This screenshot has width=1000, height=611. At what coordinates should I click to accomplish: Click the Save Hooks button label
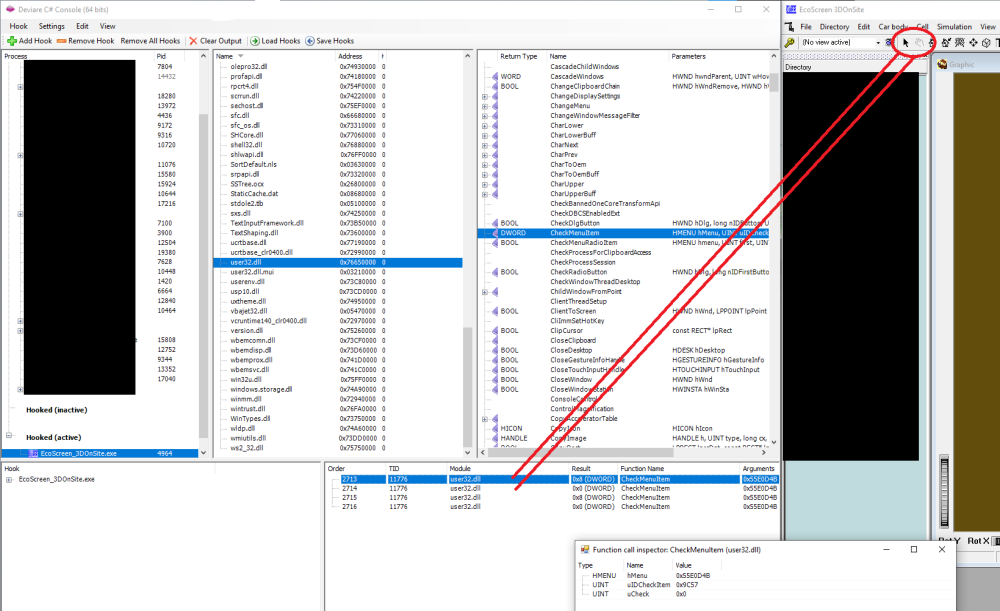[x=335, y=41]
